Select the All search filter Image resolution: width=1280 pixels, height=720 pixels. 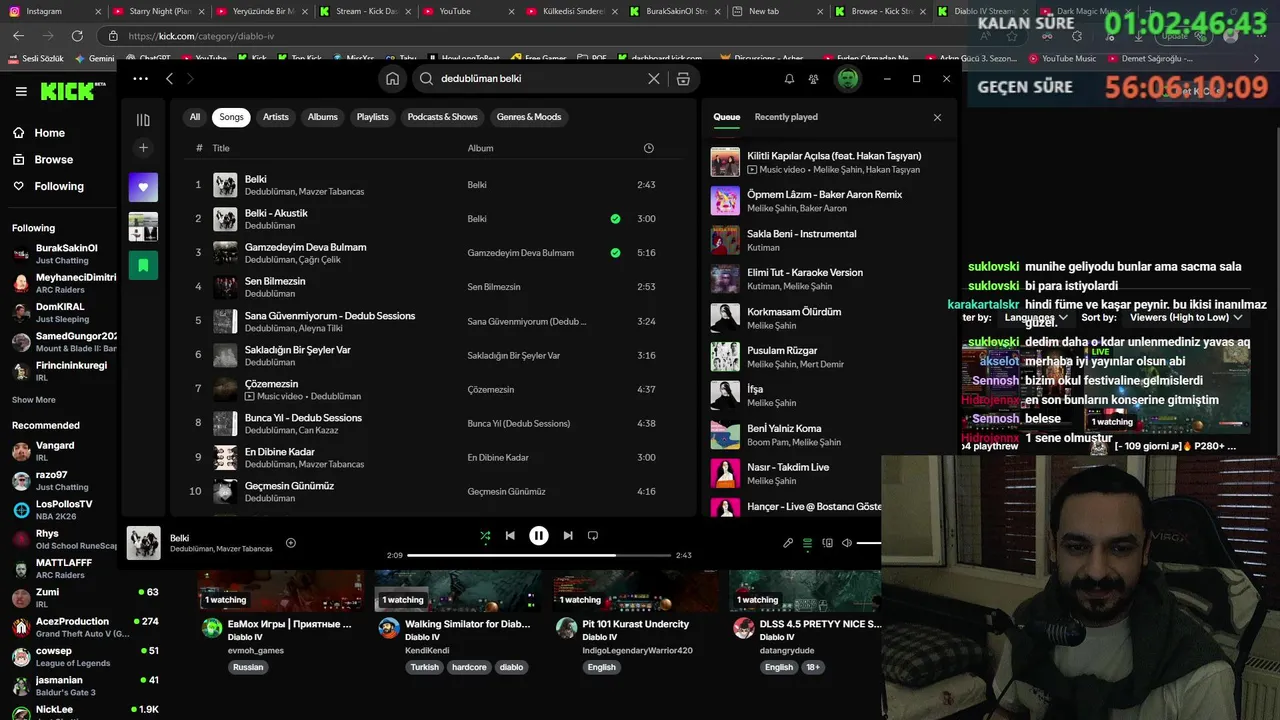195,117
